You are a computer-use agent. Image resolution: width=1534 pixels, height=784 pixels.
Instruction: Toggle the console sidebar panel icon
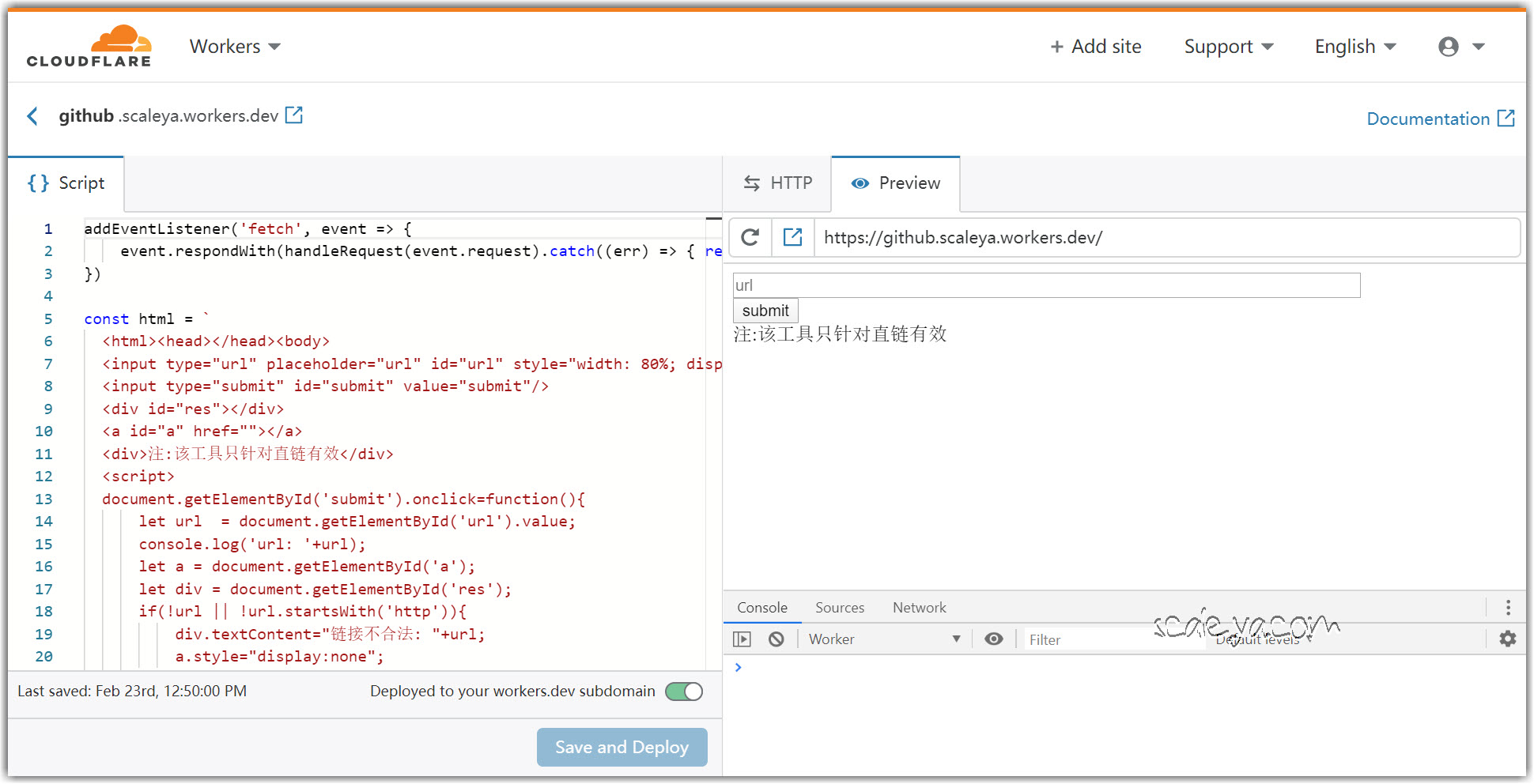742,639
